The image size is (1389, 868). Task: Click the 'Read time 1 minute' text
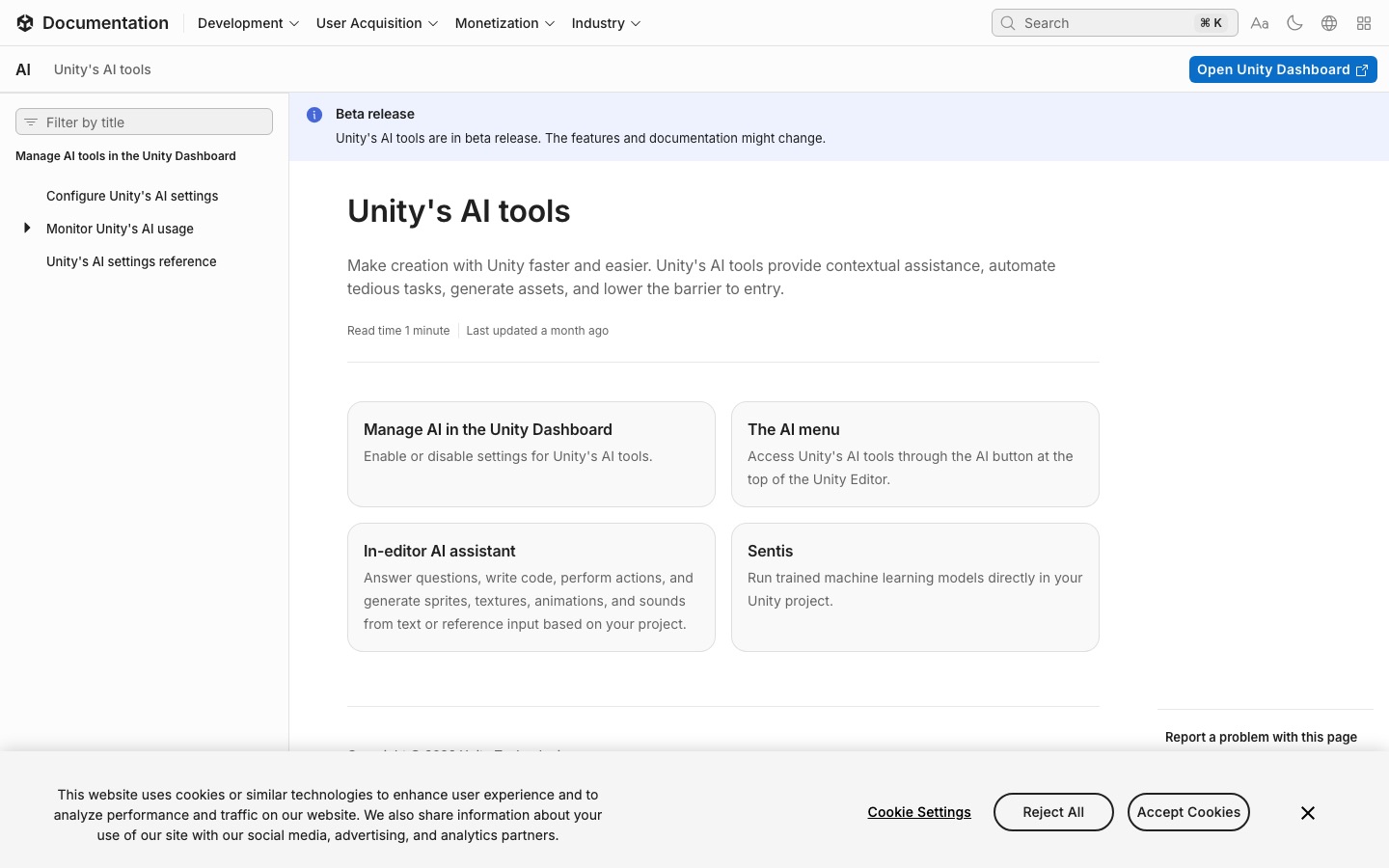398,331
